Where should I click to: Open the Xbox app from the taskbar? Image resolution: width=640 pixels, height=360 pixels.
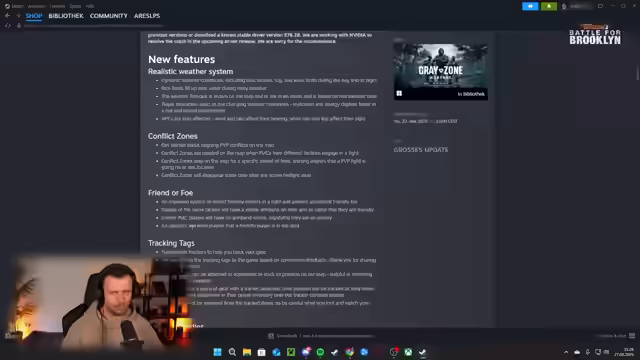(x=408, y=352)
